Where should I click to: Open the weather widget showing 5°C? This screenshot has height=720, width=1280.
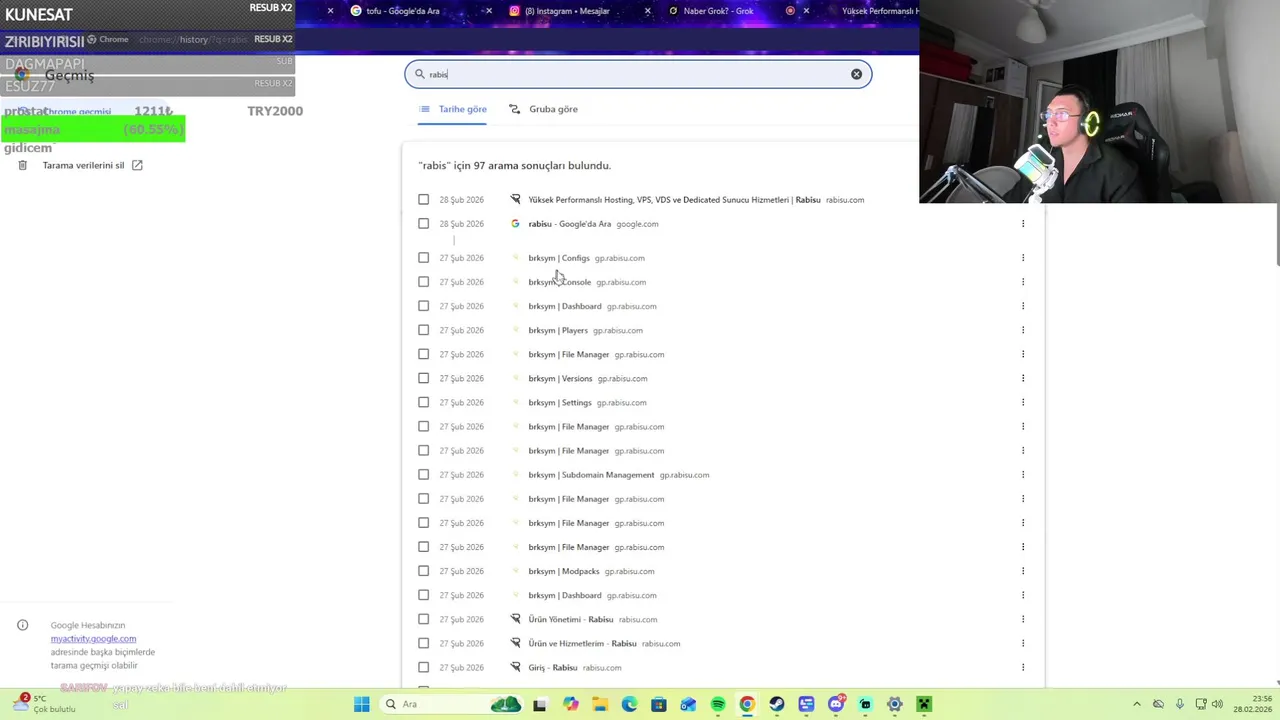(44, 704)
